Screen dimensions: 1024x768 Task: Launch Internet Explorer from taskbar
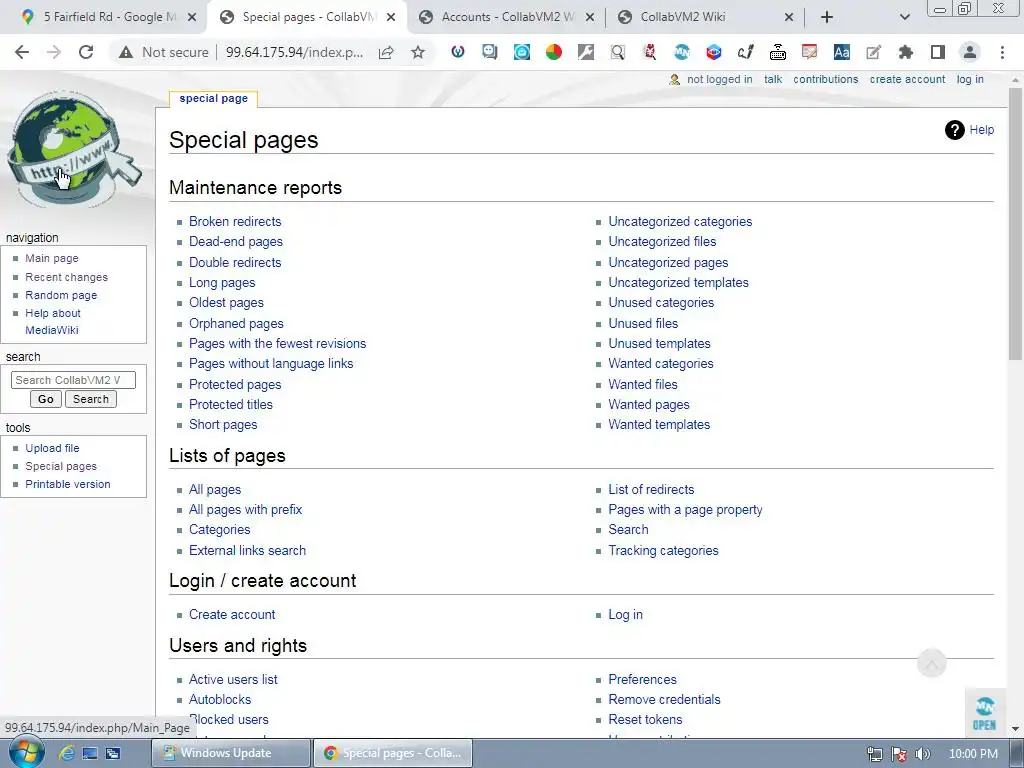coord(67,753)
